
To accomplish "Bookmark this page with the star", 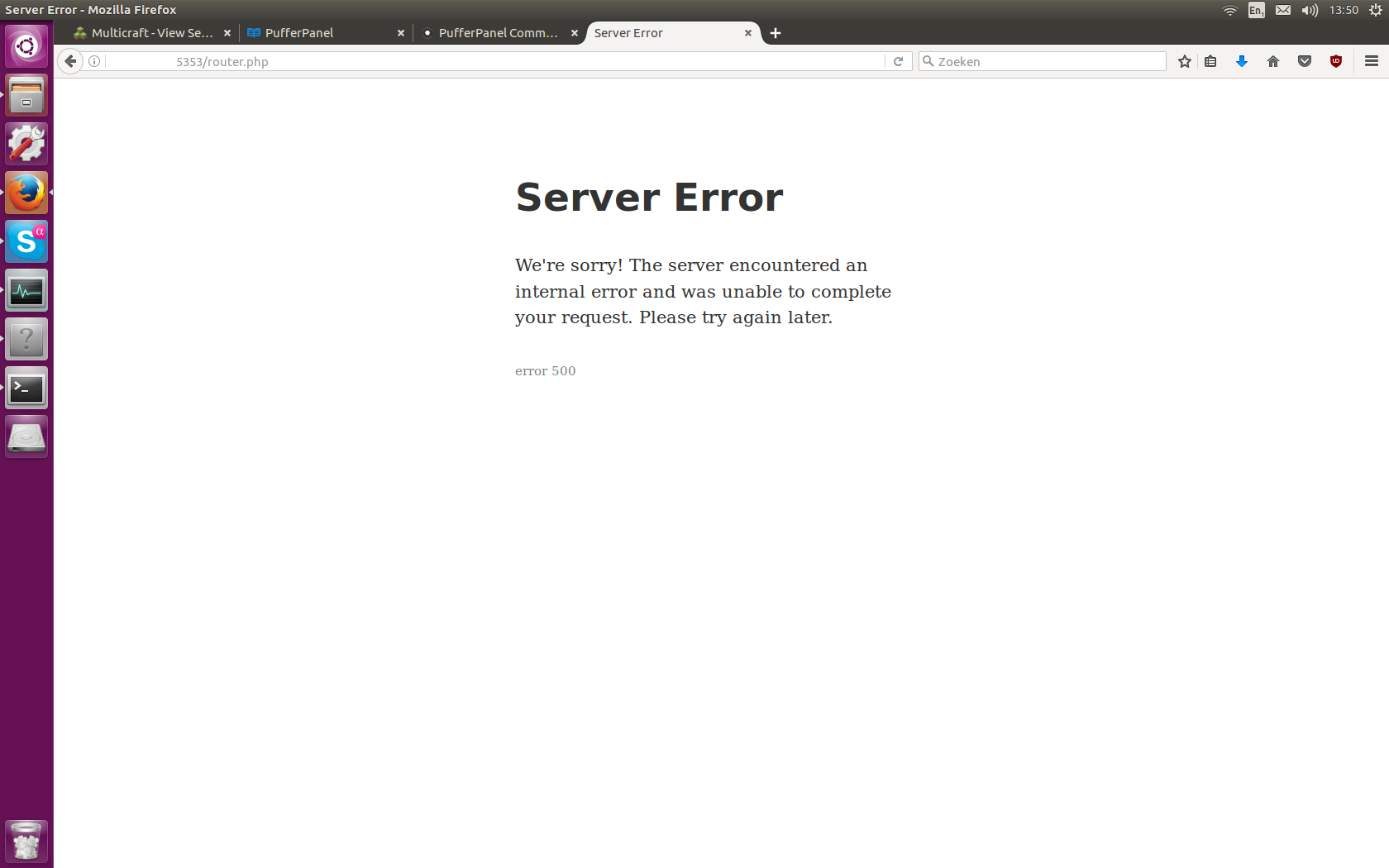I will (x=1184, y=61).
